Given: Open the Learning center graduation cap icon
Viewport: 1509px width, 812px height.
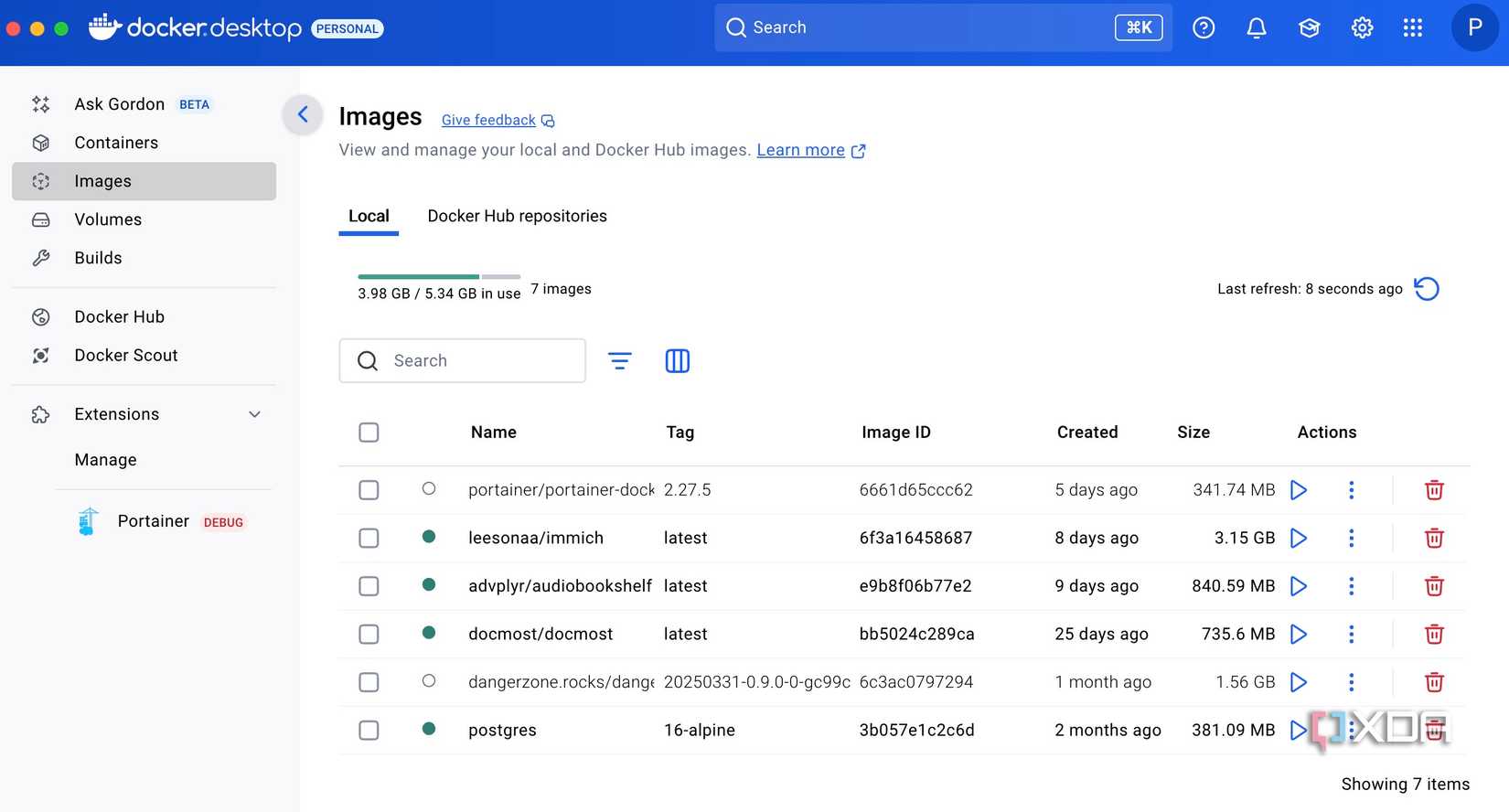Looking at the screenshot, I should tap(1310, 27).
